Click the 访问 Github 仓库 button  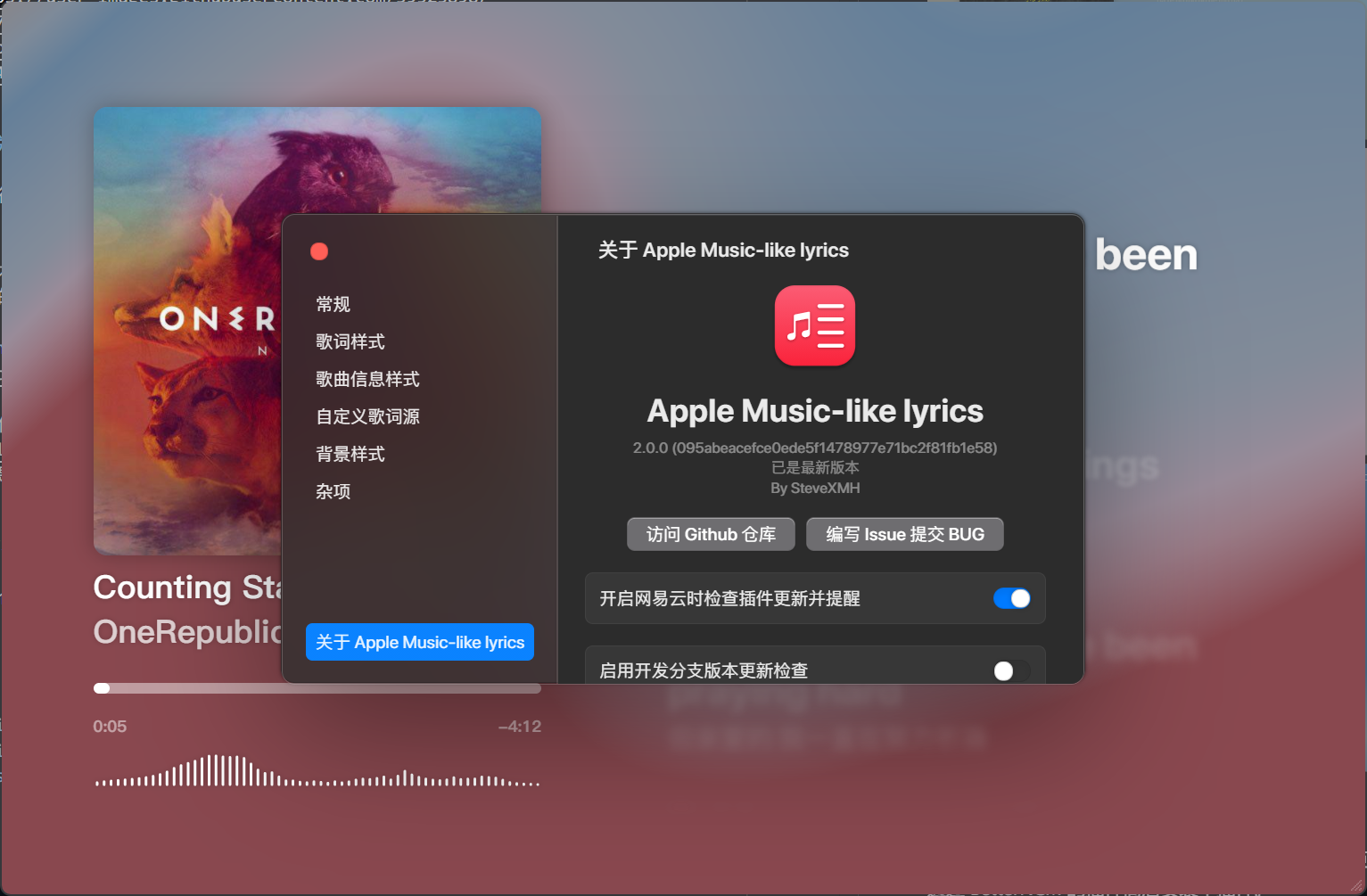711,533
